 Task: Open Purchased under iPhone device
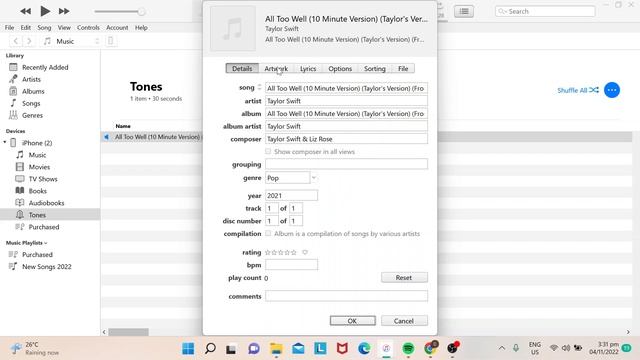pos(44,227)
